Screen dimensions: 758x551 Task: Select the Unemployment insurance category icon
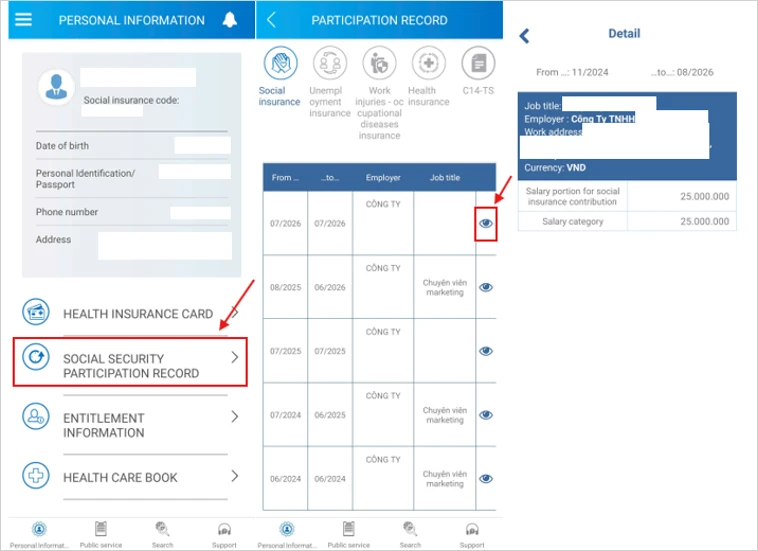point(330,63)
